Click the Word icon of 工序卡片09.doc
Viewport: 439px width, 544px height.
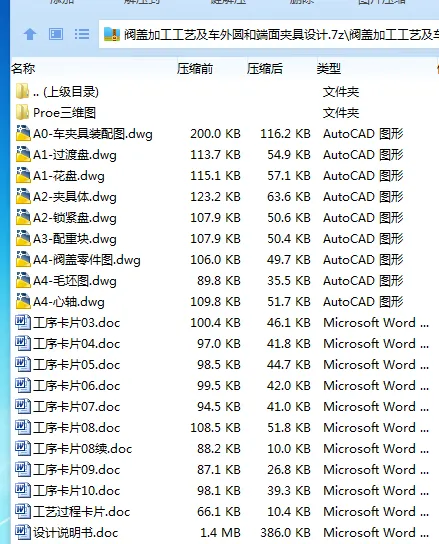(23, 469)
